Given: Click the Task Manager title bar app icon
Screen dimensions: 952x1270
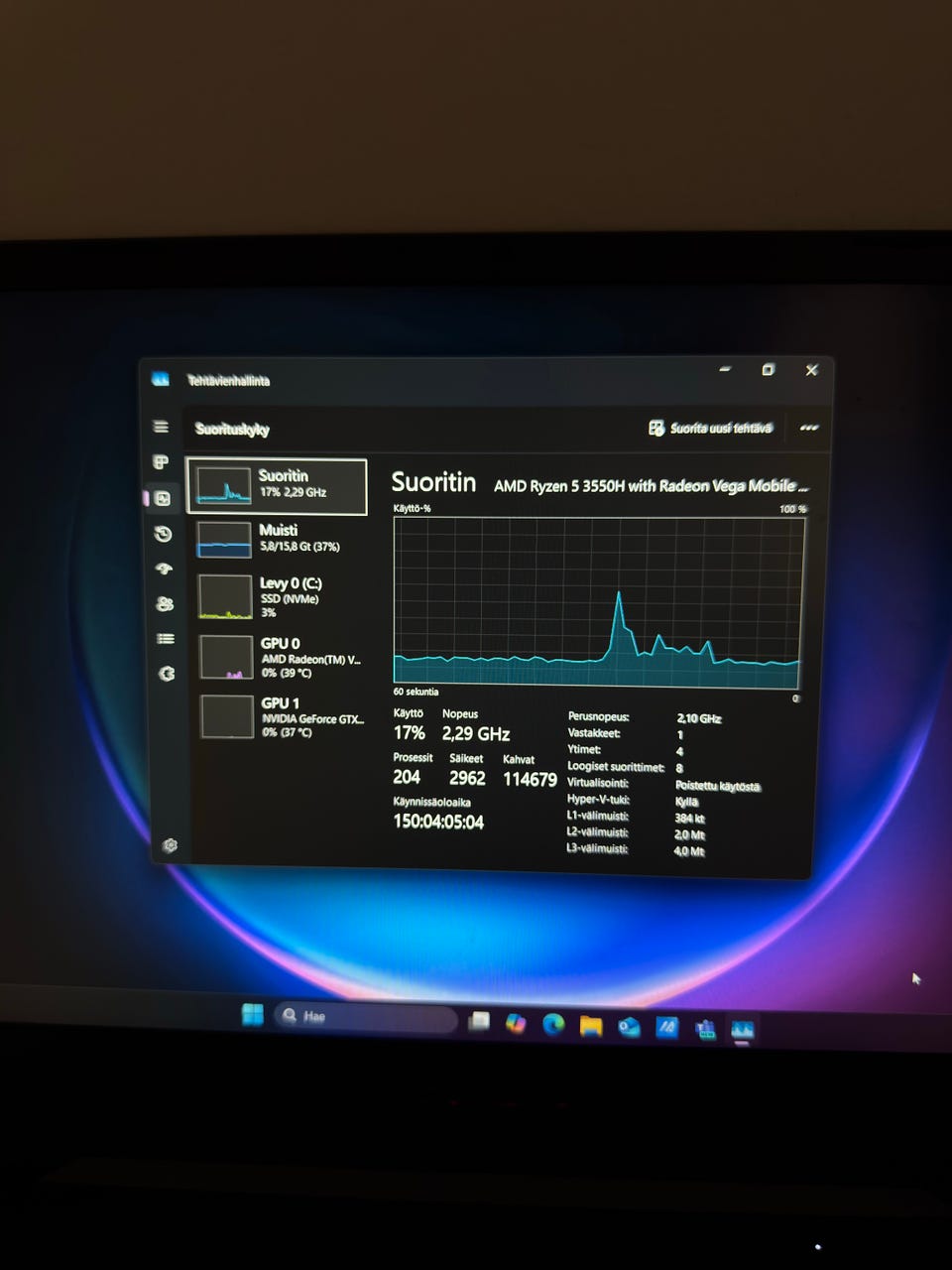Looking at the screenshot, I should (161, 379).
